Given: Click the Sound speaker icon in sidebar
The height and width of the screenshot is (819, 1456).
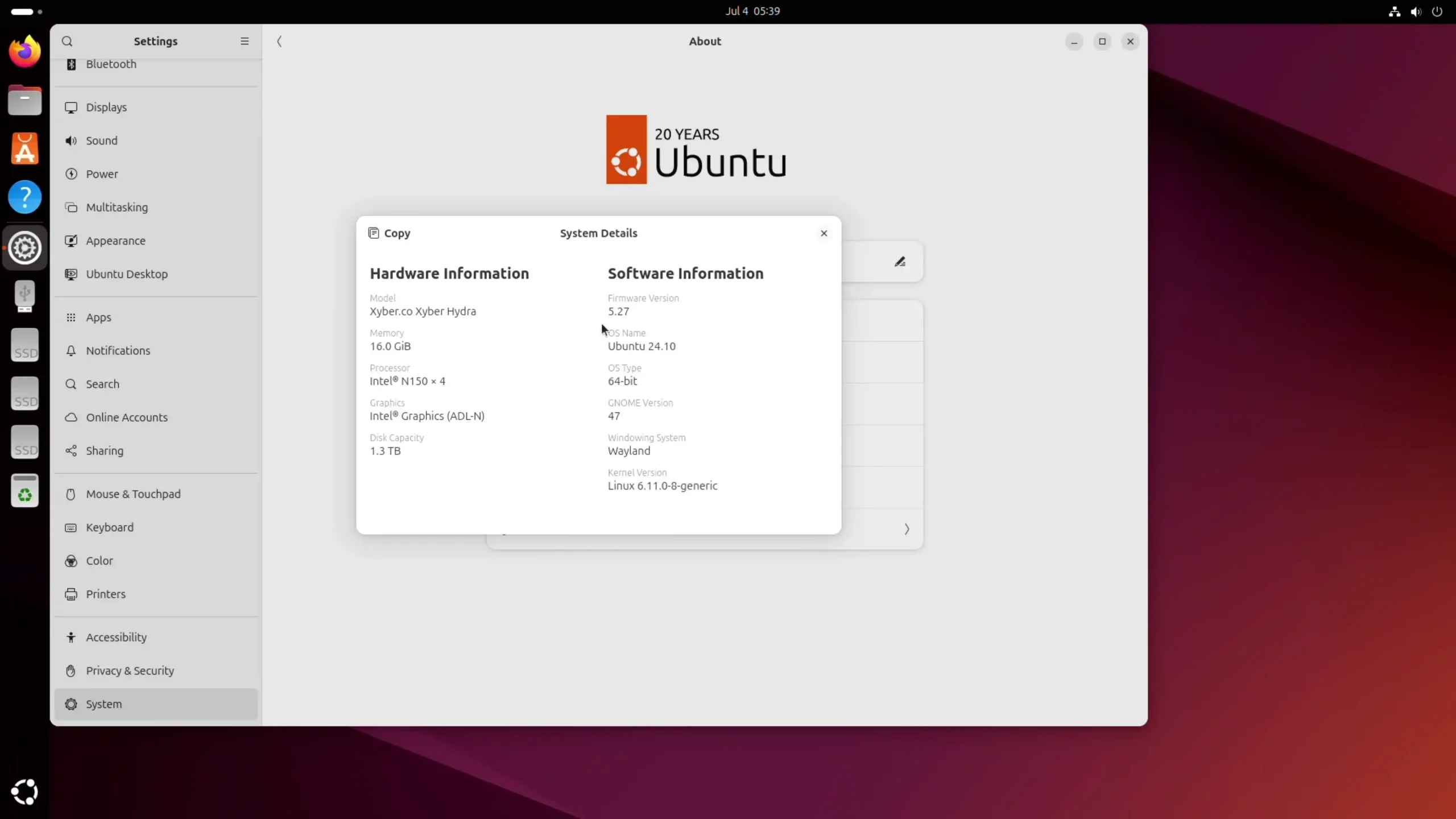Looking at the screenshot, I should [71, 140].
